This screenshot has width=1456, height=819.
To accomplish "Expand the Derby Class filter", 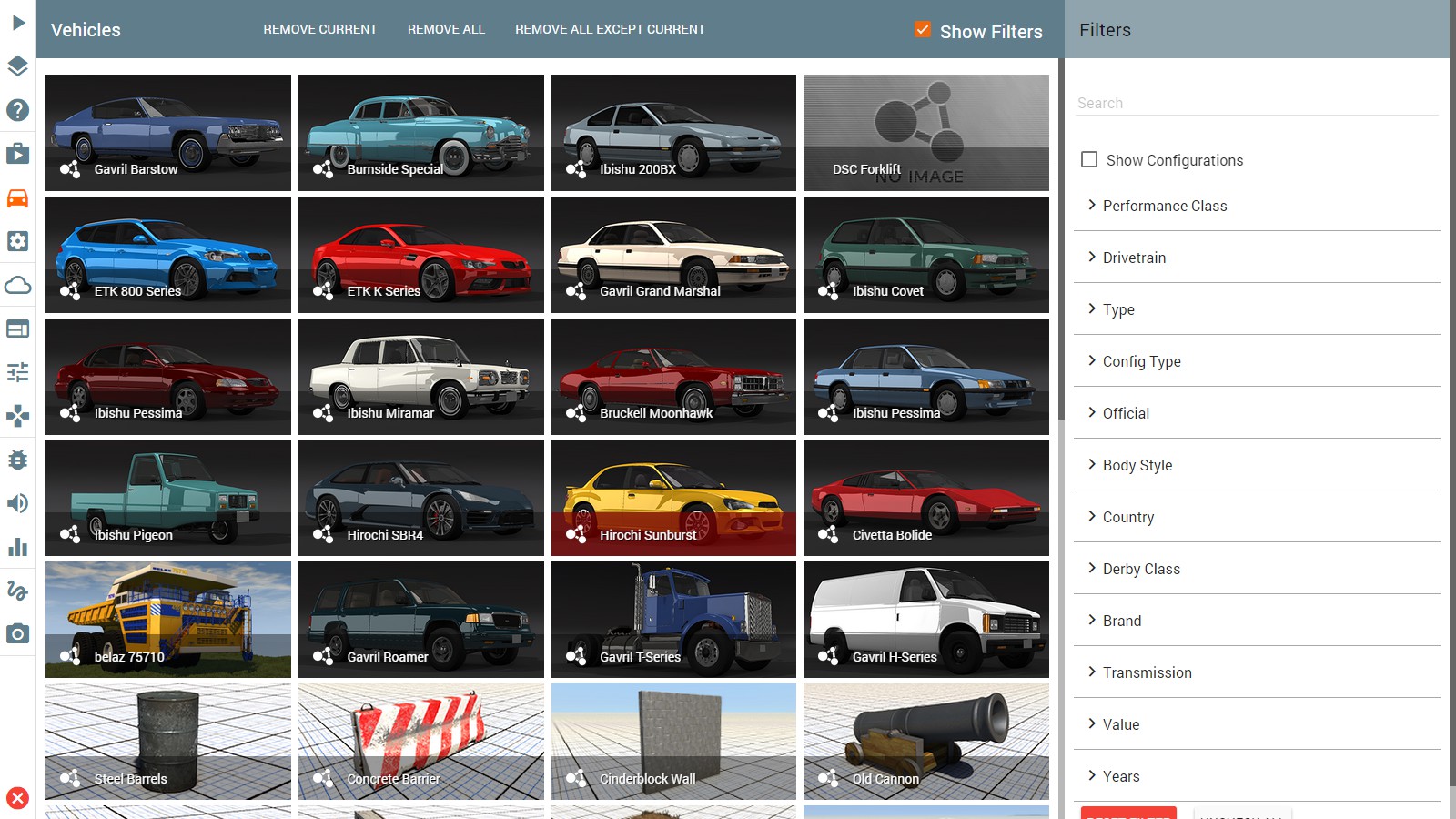I will point(1257,569).
